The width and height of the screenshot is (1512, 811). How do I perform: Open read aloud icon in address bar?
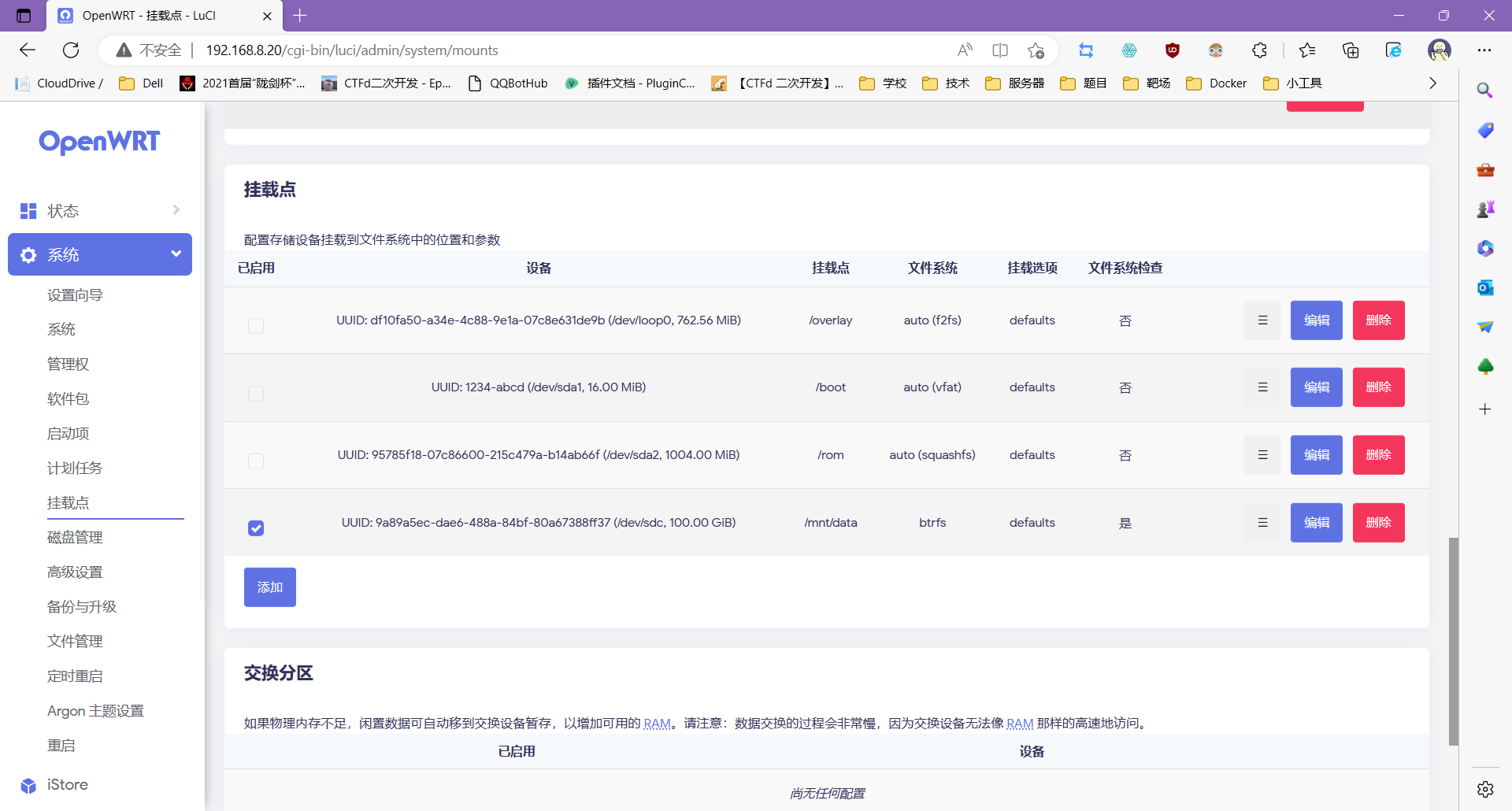click(965, 50)
